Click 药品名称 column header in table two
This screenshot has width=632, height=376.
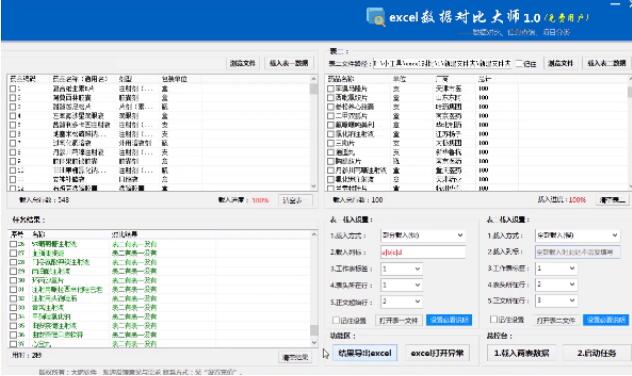click(341, 79)
